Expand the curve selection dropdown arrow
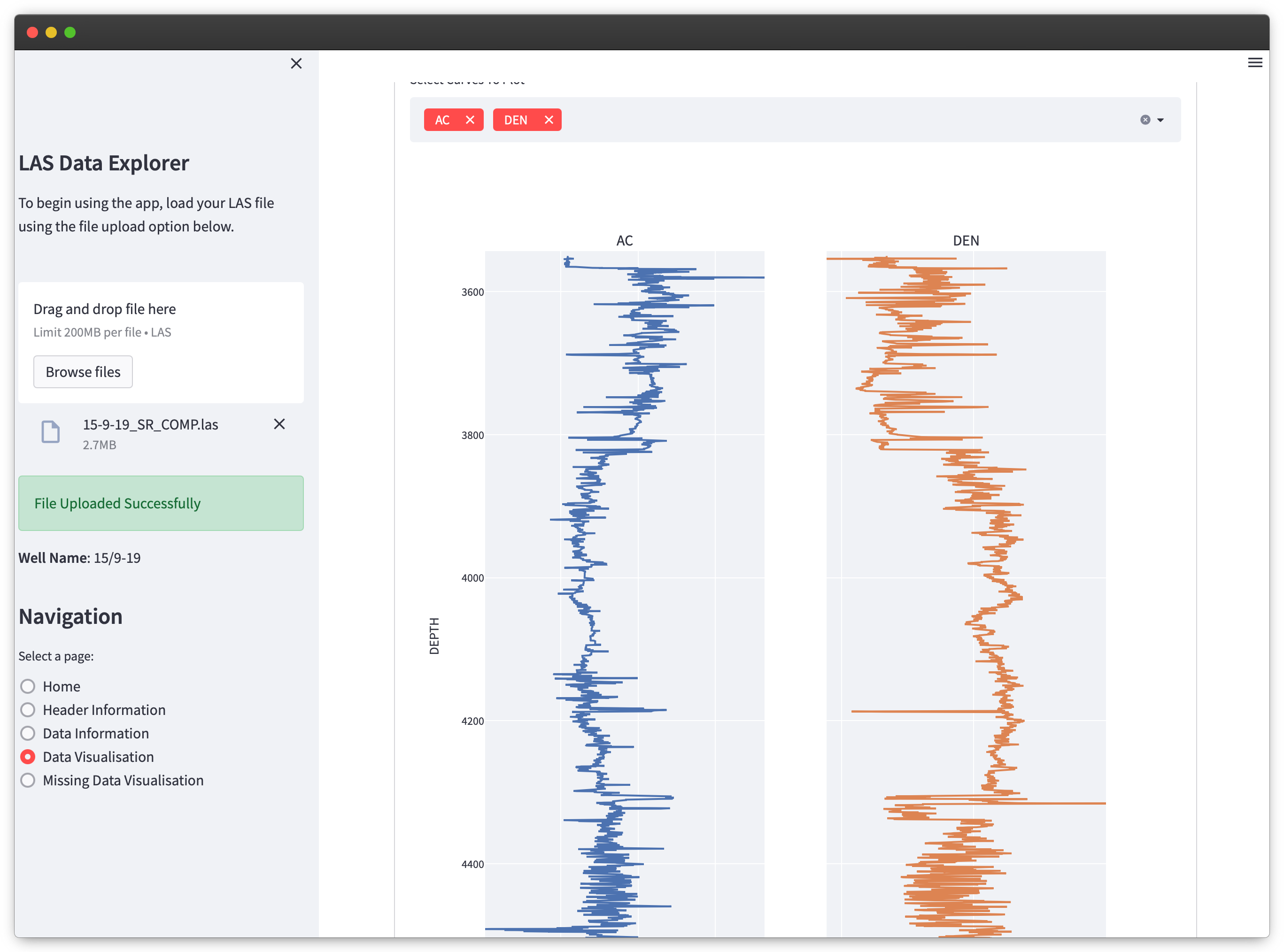The width and height of the screenshot is (1284, 952). point(1160,120)
